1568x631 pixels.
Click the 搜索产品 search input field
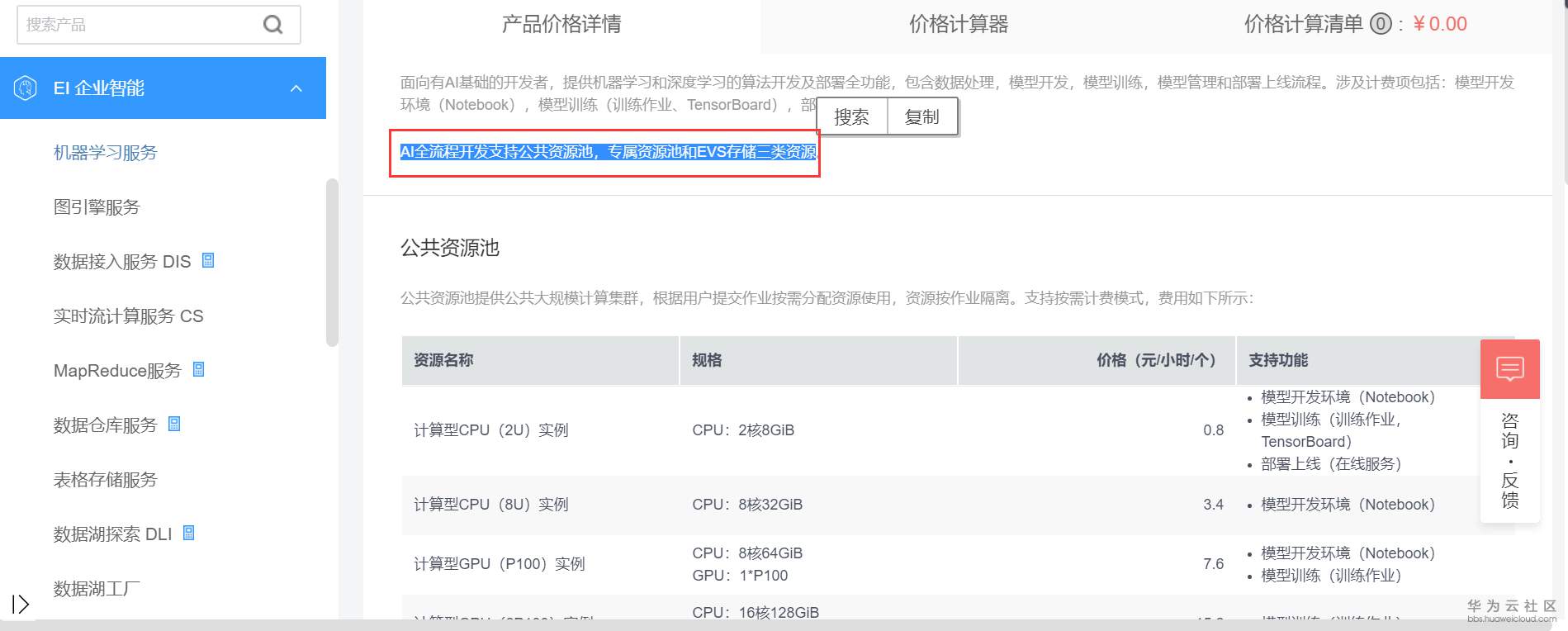pyautogui.click(x=159, y=25)
